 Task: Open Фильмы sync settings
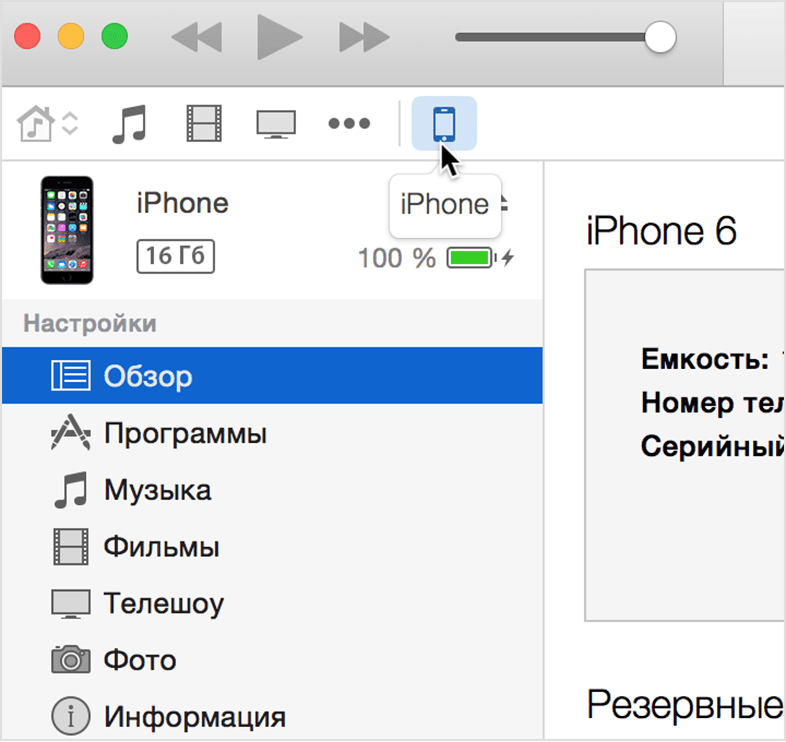[272, 546]
